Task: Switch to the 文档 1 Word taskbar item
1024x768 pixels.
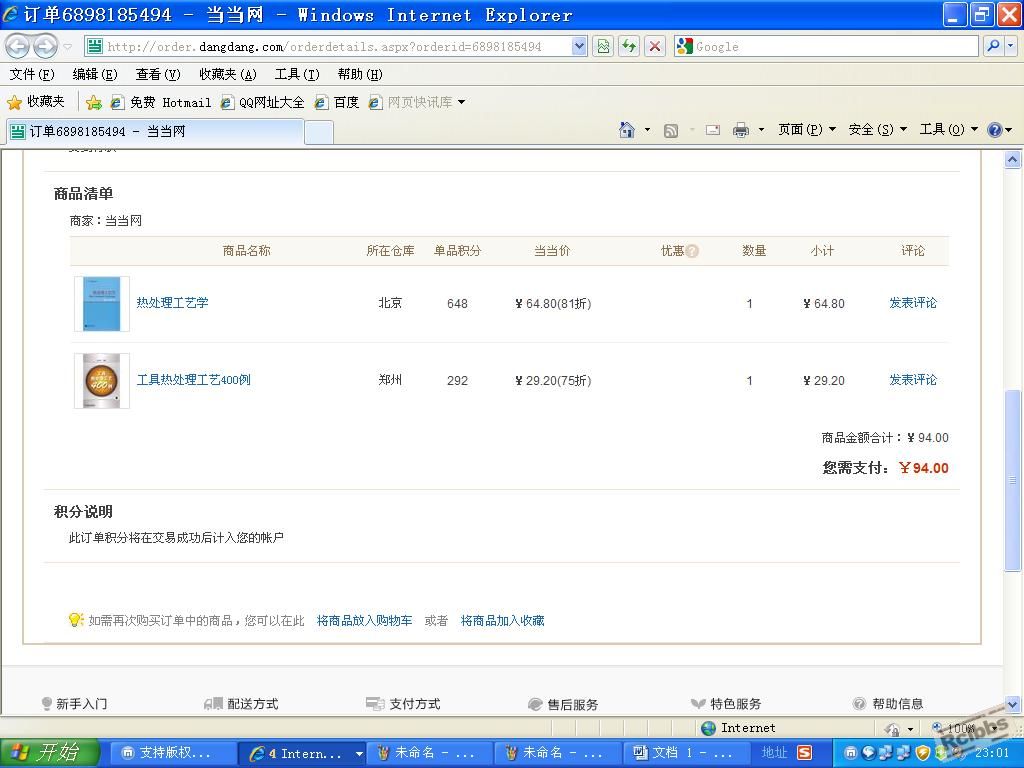Action: point(684,753)
